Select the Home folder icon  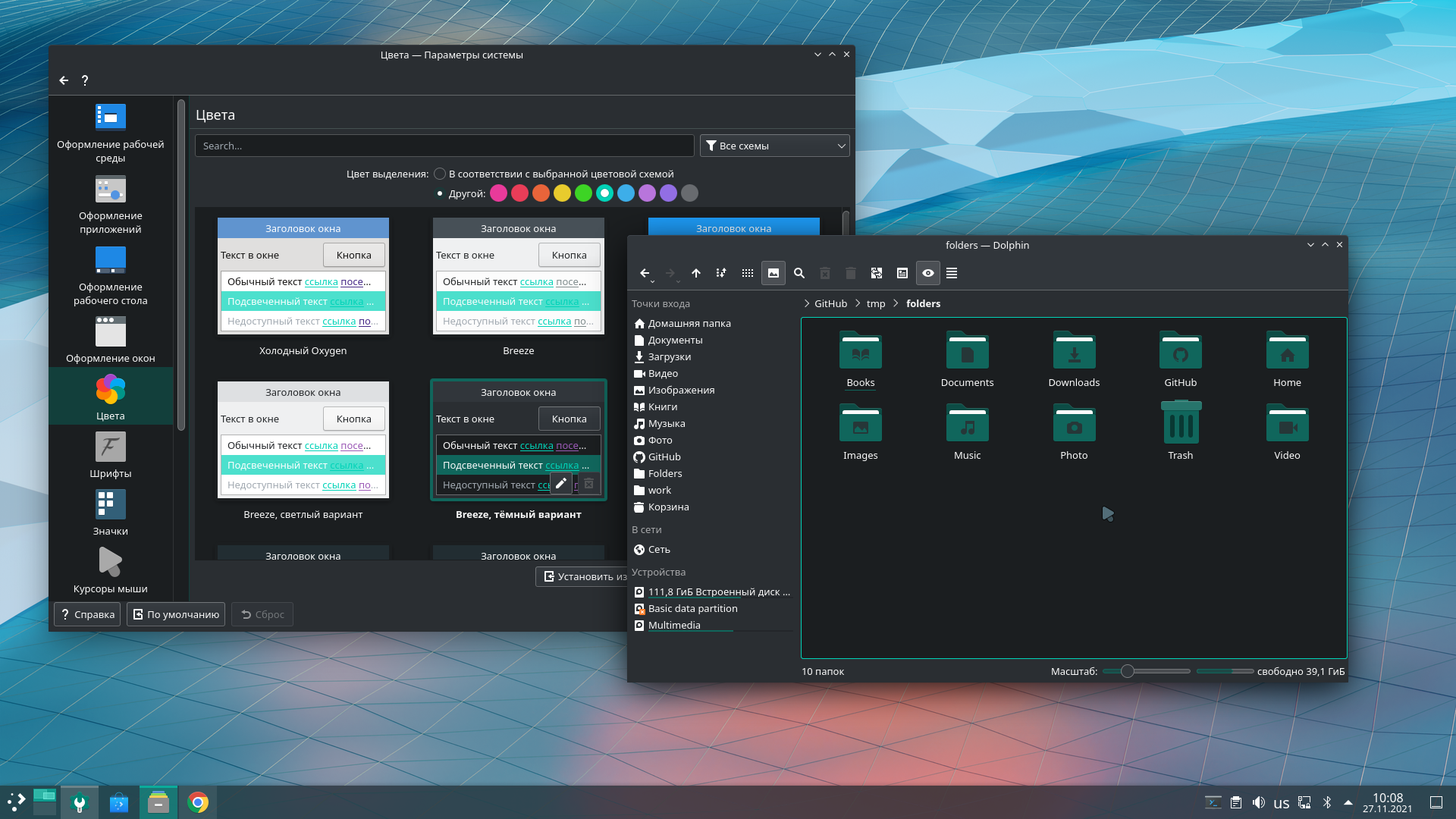pyautogui.click(x=1287, y=350)
